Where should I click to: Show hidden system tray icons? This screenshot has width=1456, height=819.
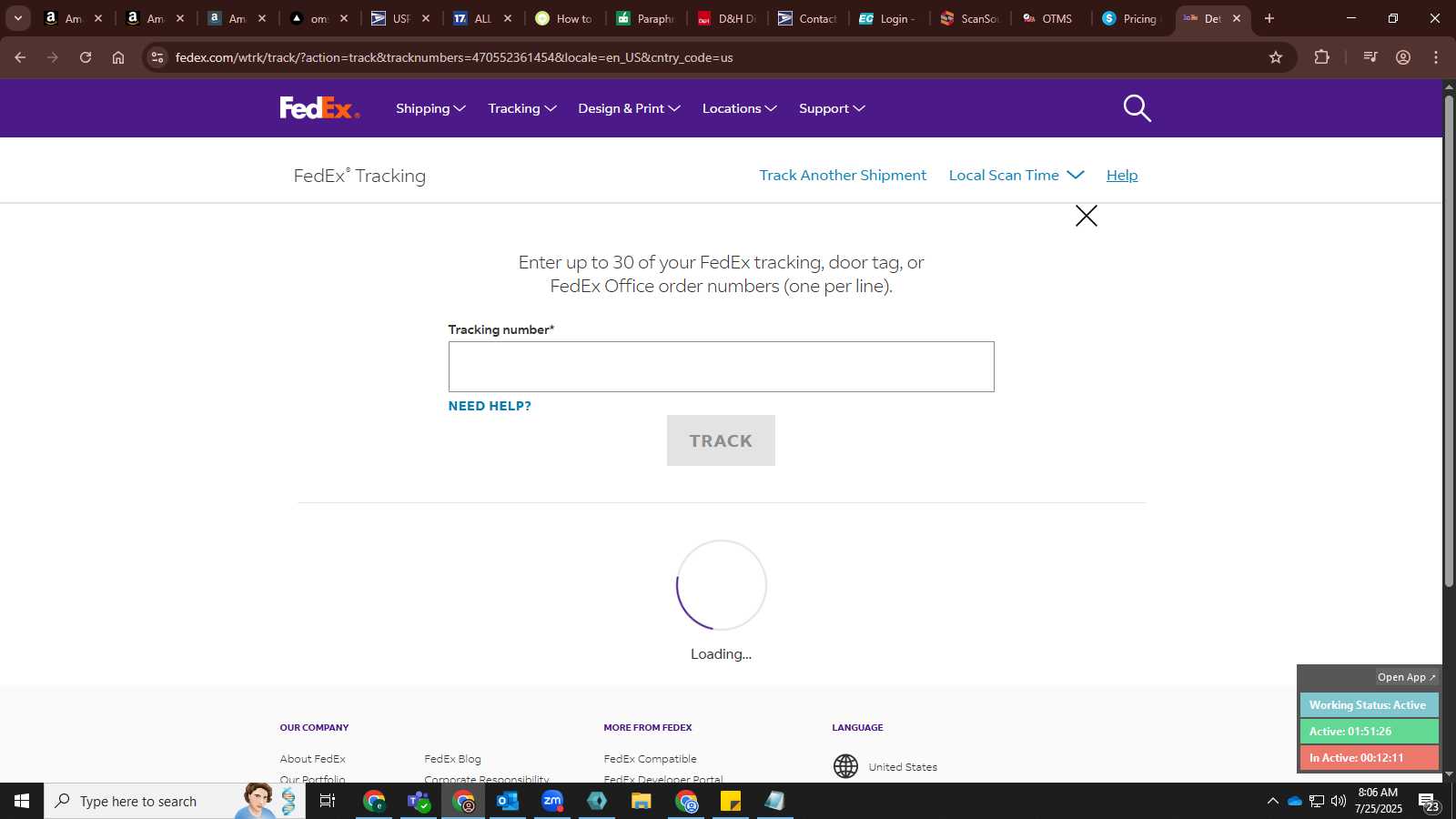pyautogui.click(x=1272, y=801)
